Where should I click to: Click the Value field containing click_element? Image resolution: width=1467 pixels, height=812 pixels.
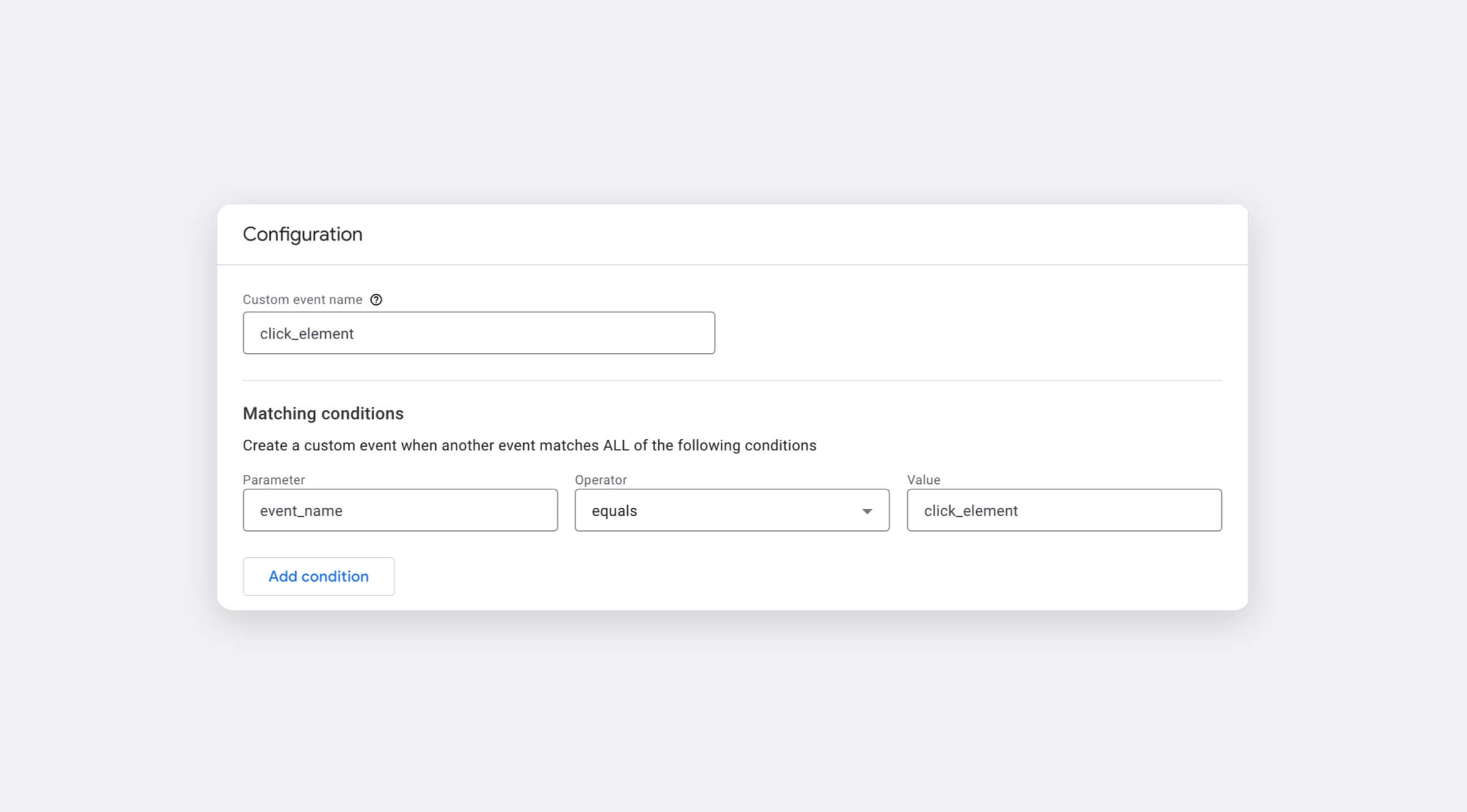1064,510
